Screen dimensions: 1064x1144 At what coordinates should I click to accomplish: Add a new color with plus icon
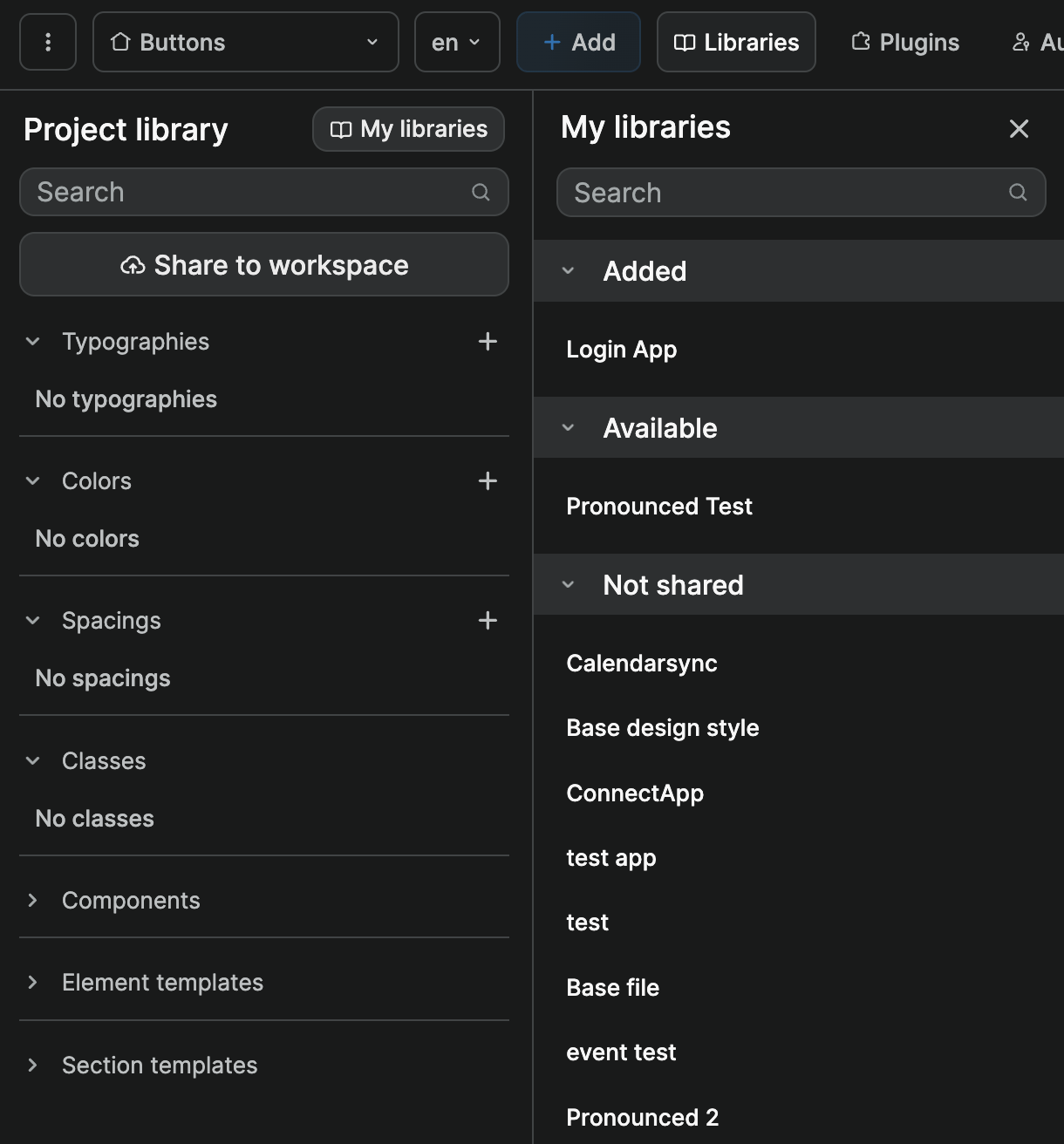point(488,481)
